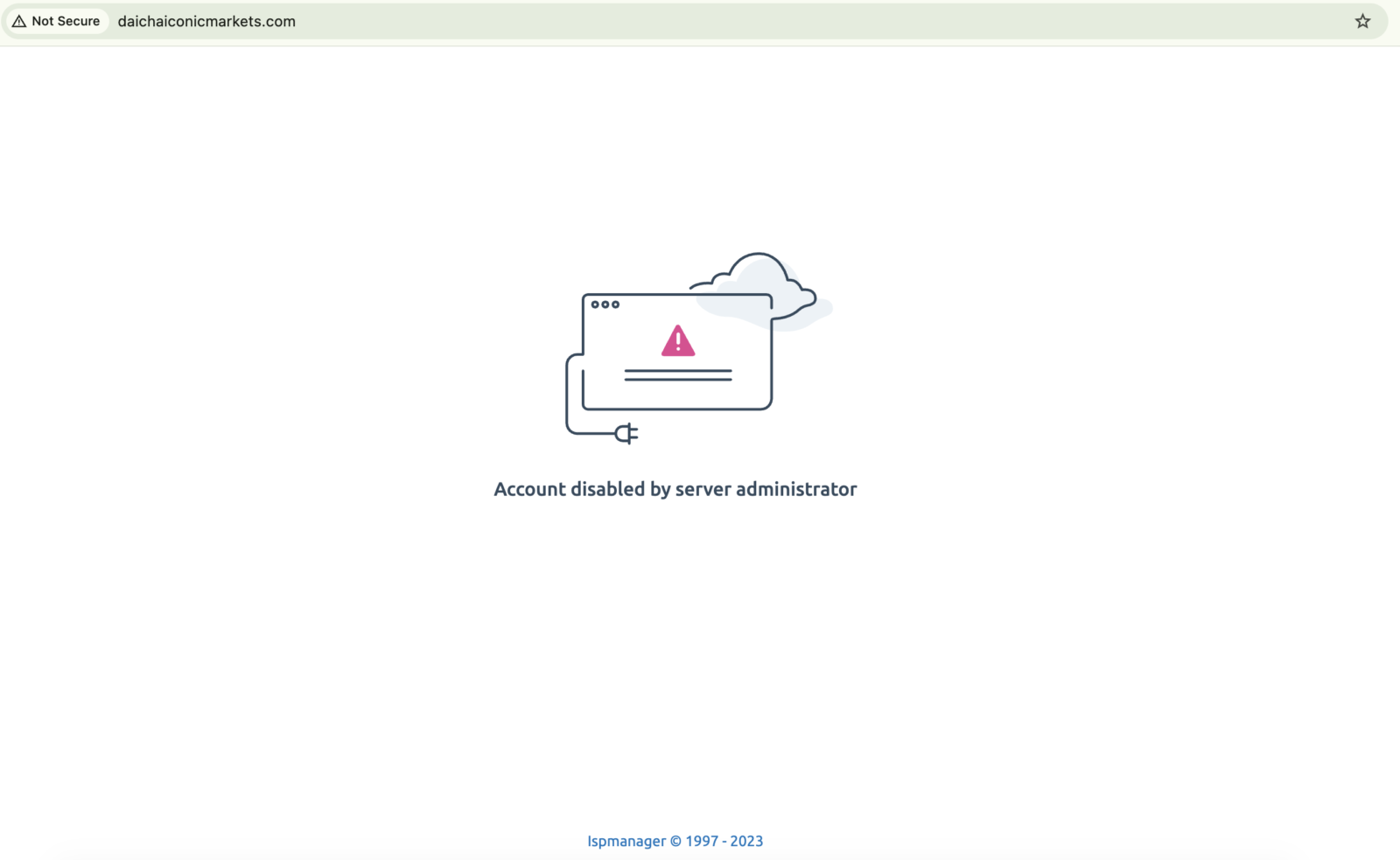Open site info via "Not Secure" label
The height and width of the screenshot is (860, 1400).
pos(66,21)
